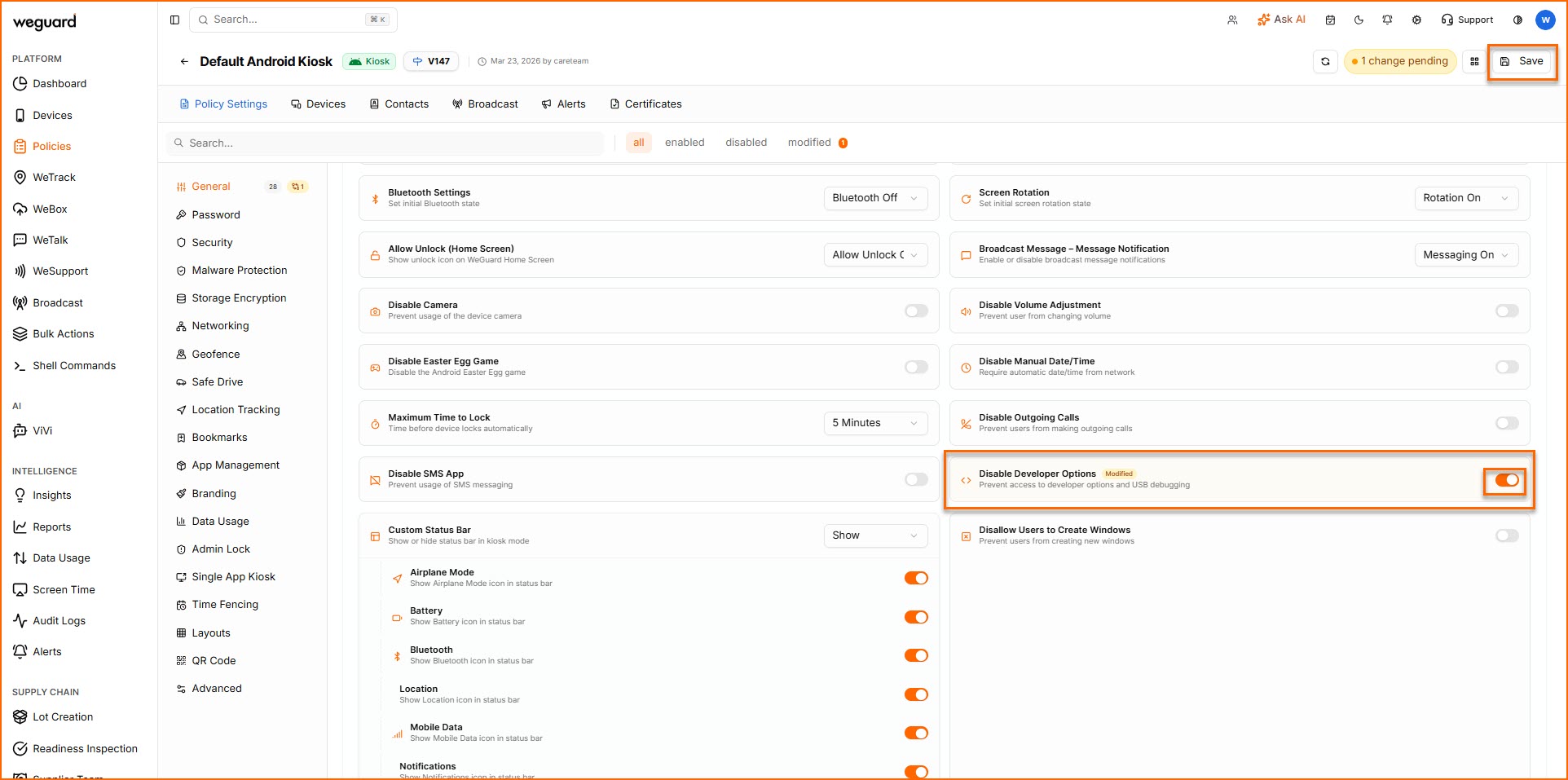
Task: Enable the Disable Camera toggle
Action: pos(916,311)
